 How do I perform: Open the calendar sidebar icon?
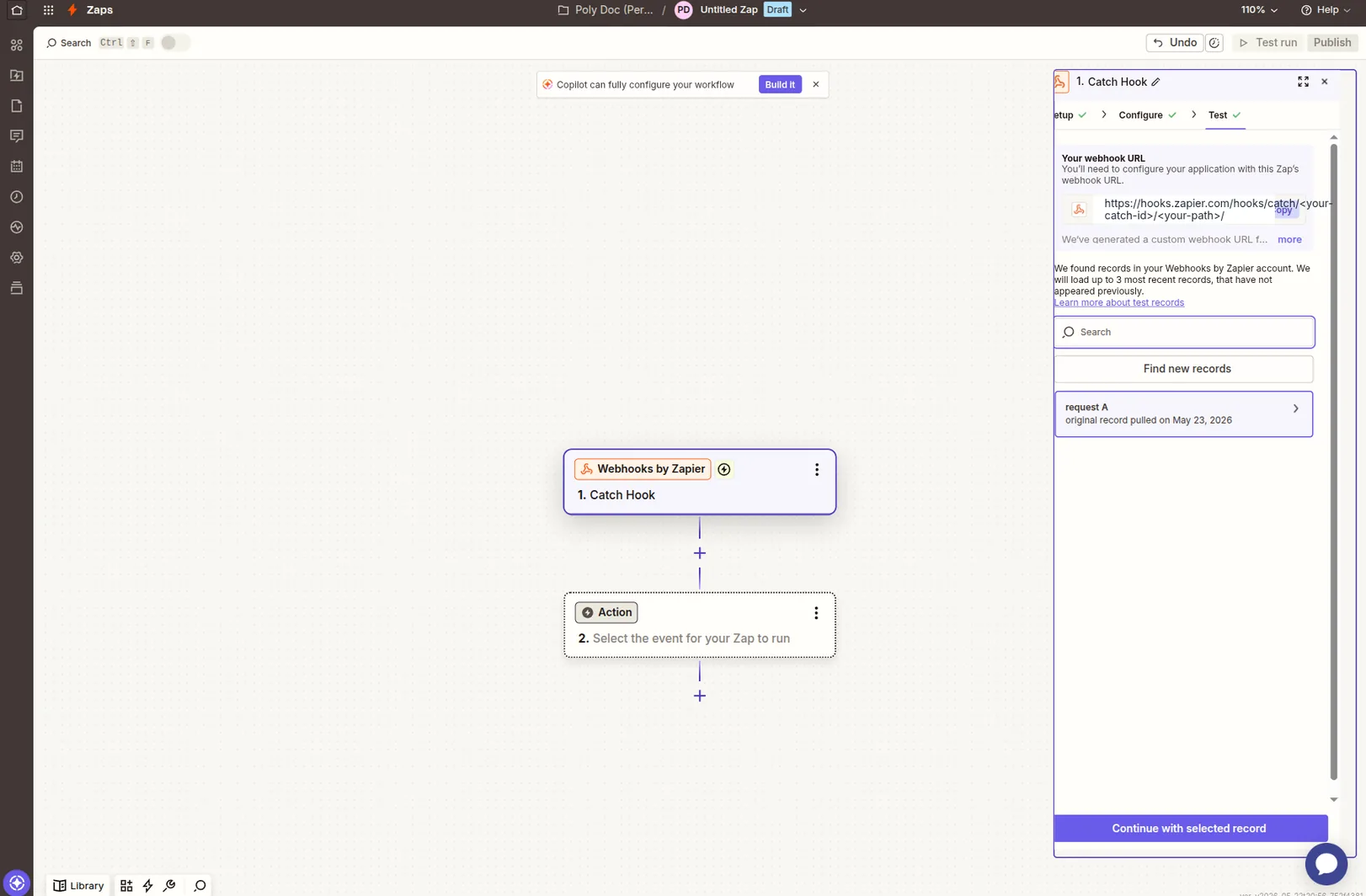[16, 167]
